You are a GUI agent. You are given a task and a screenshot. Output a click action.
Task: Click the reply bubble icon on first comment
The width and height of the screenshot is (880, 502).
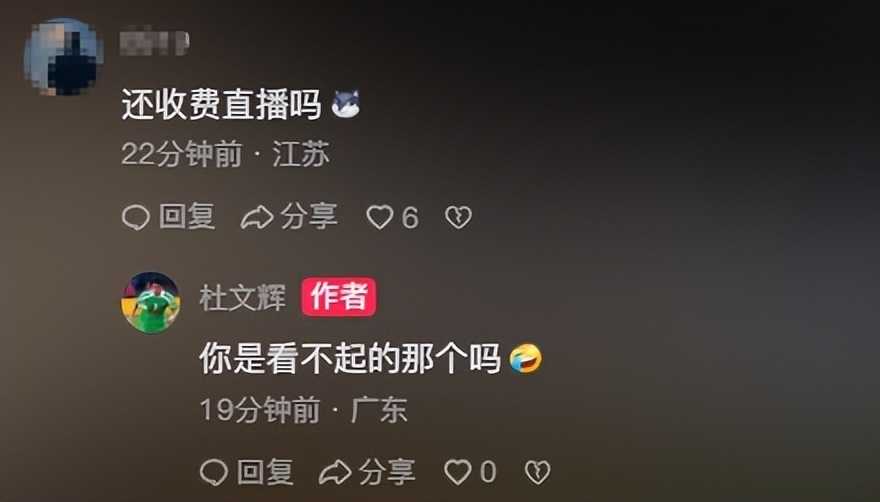(136, 217)
